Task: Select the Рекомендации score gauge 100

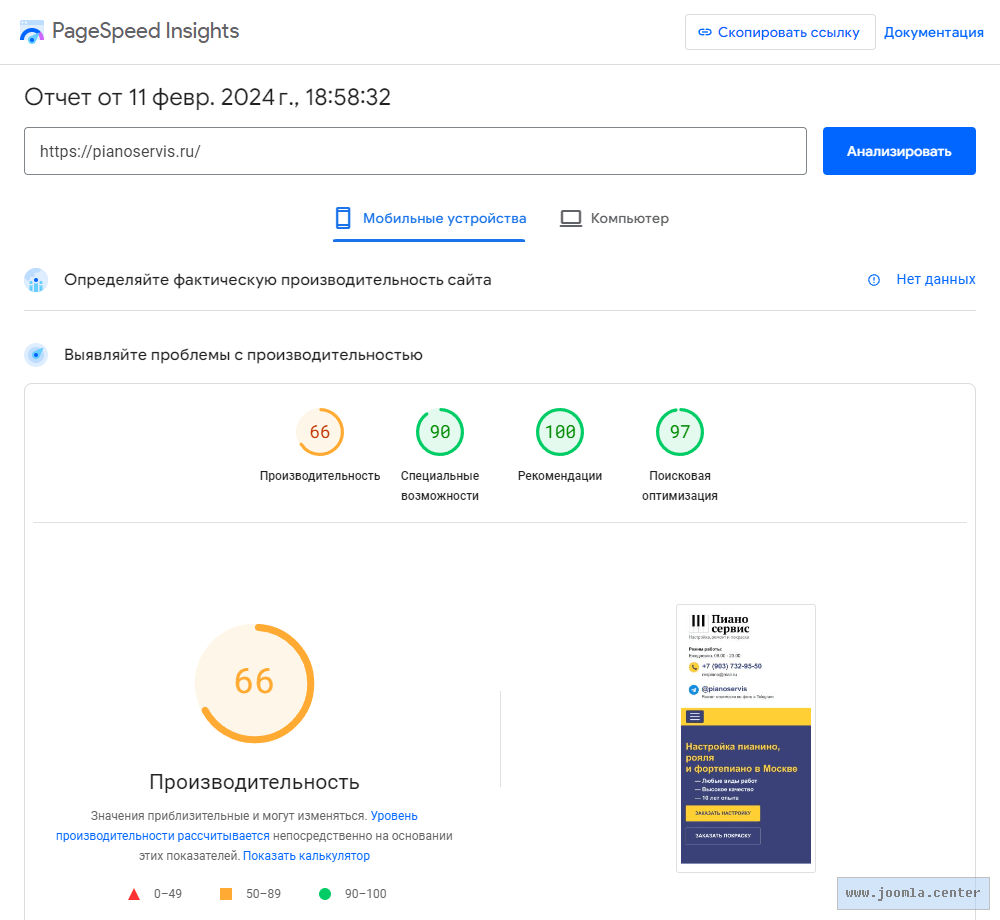Action: 560,432
